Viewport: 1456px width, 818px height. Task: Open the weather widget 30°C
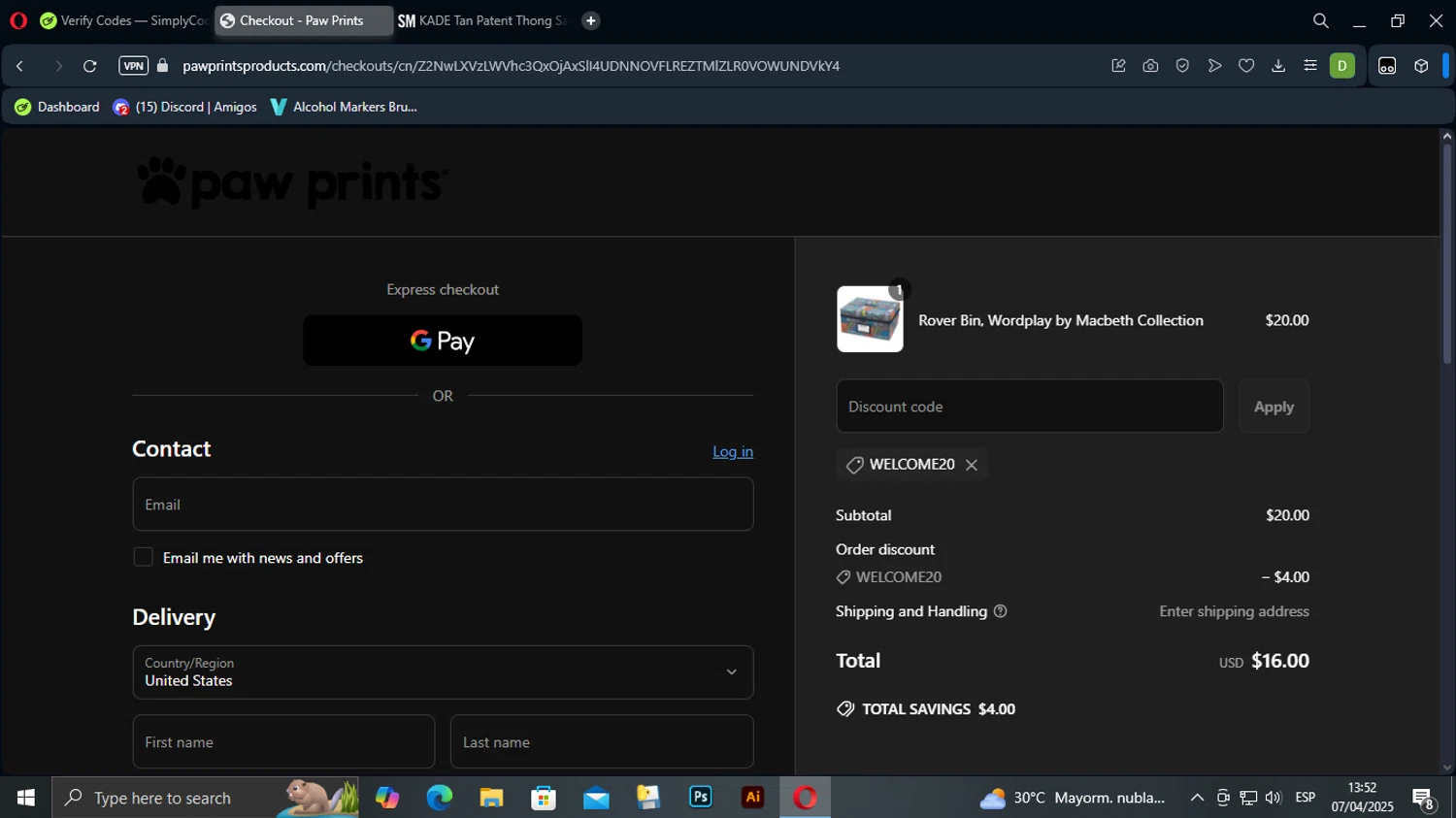coord(1073,798)
